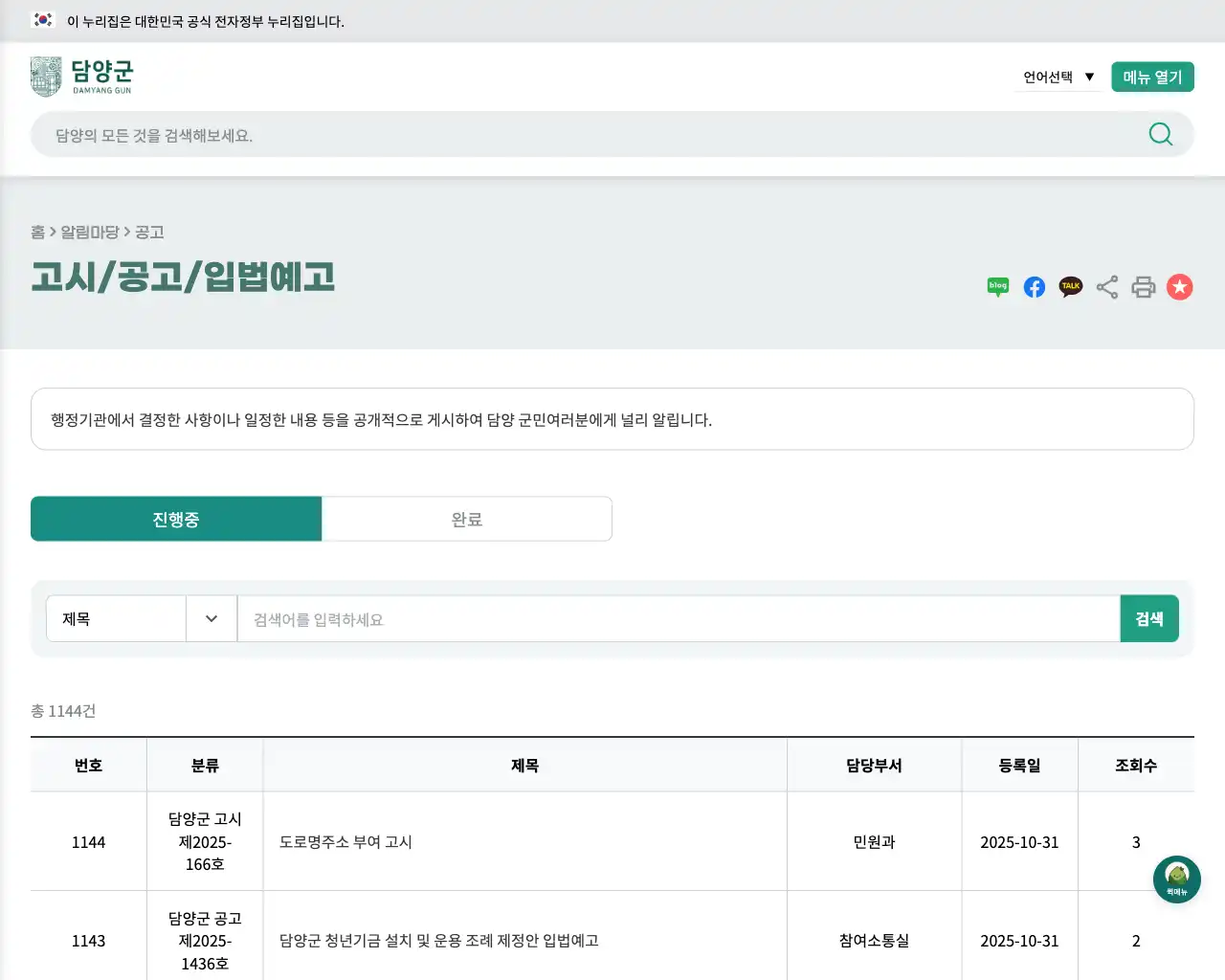
Task: Share the page on Naver Blog
Action: pos(997,286)
